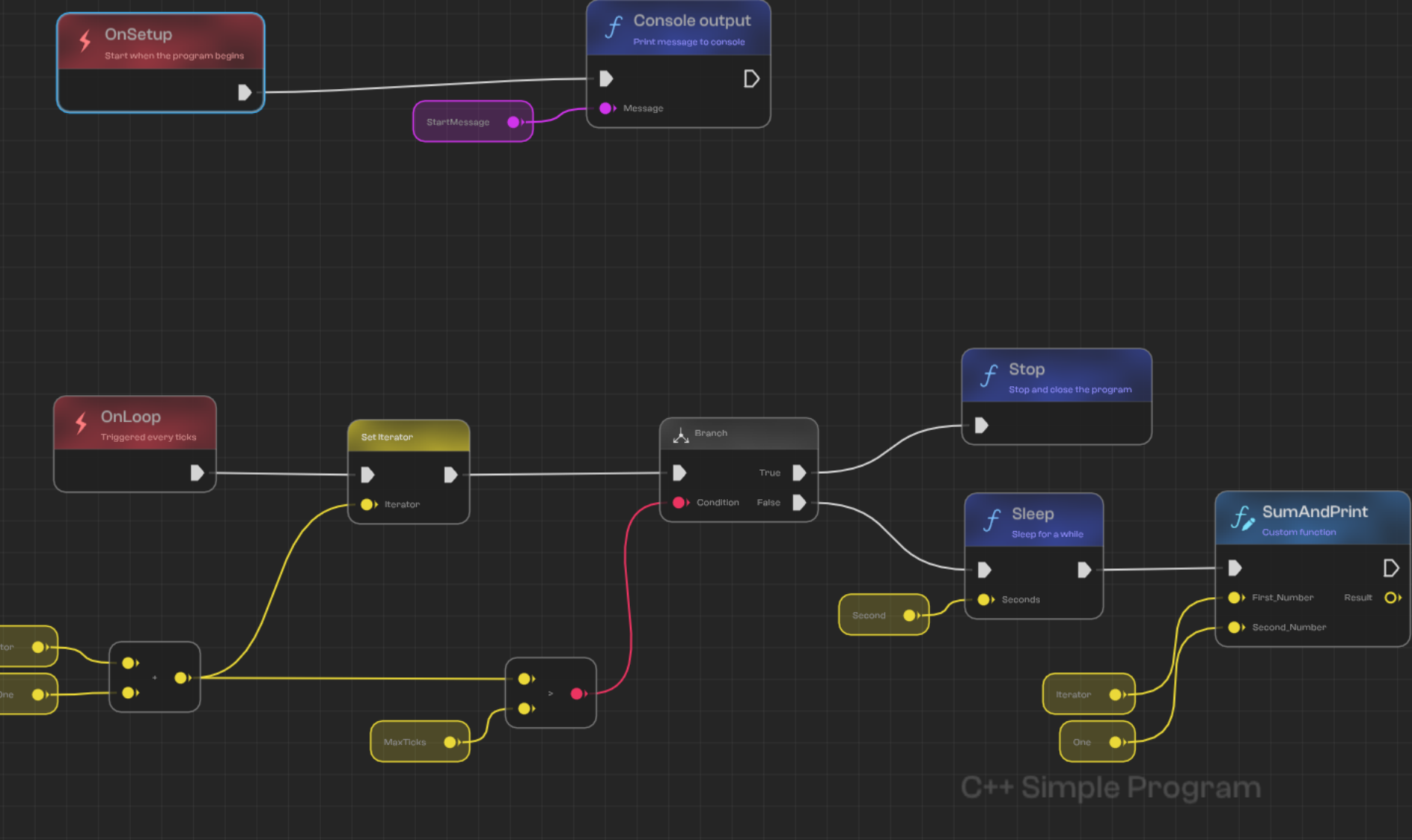Image resolution: width=1412 pixels, height=840 pixels.
Task: Click the upper input pin of the addition node
Action: pyautogui.click(x=129, y=662)
